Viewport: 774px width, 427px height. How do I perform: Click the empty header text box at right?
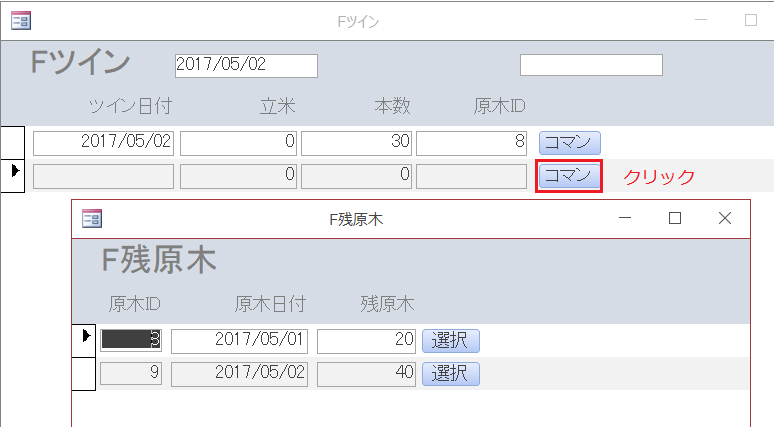pyautogui.click(x=591, y=65)
